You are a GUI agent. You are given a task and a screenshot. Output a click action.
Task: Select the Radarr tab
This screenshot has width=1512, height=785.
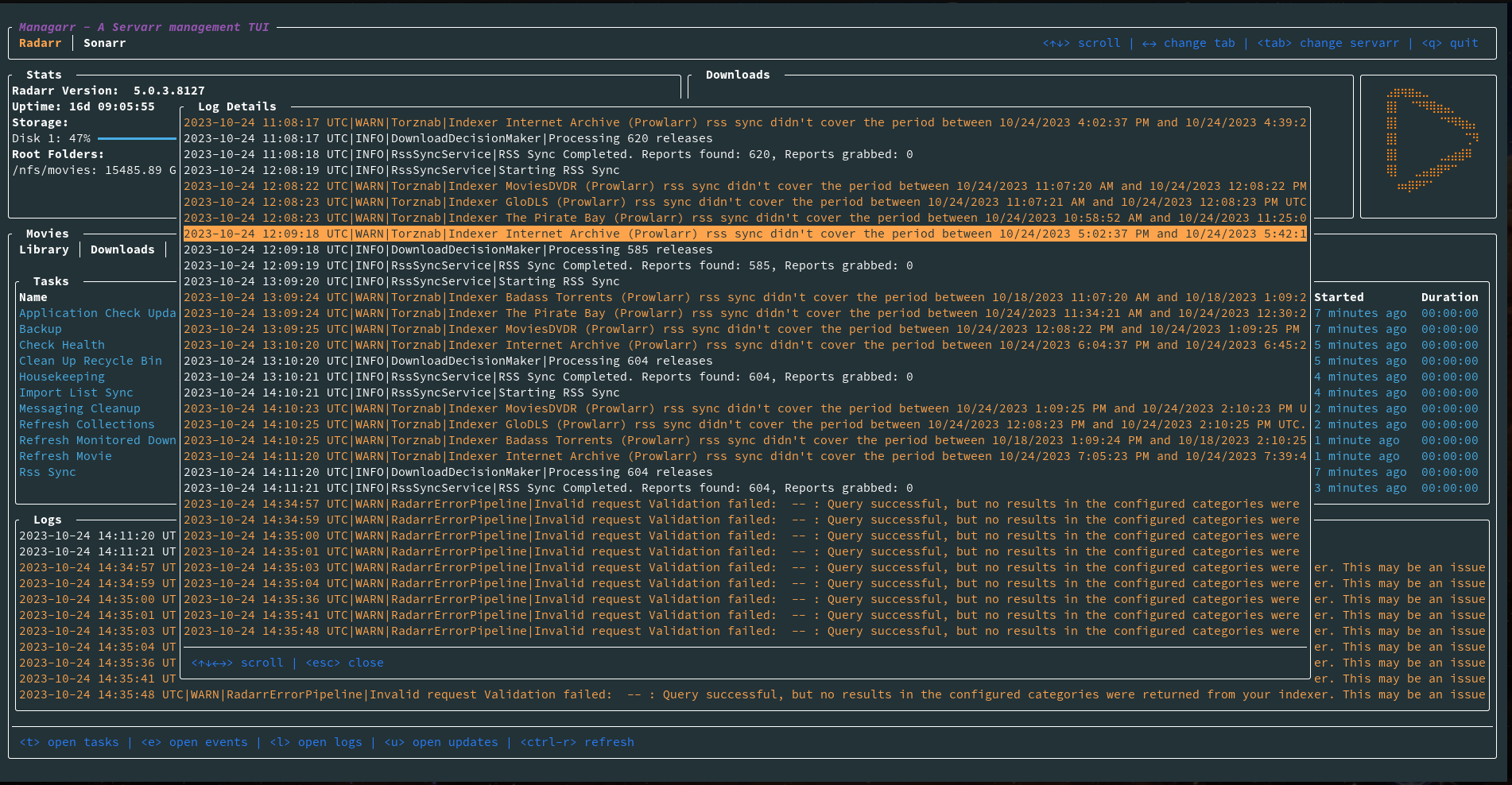point(40,43)
